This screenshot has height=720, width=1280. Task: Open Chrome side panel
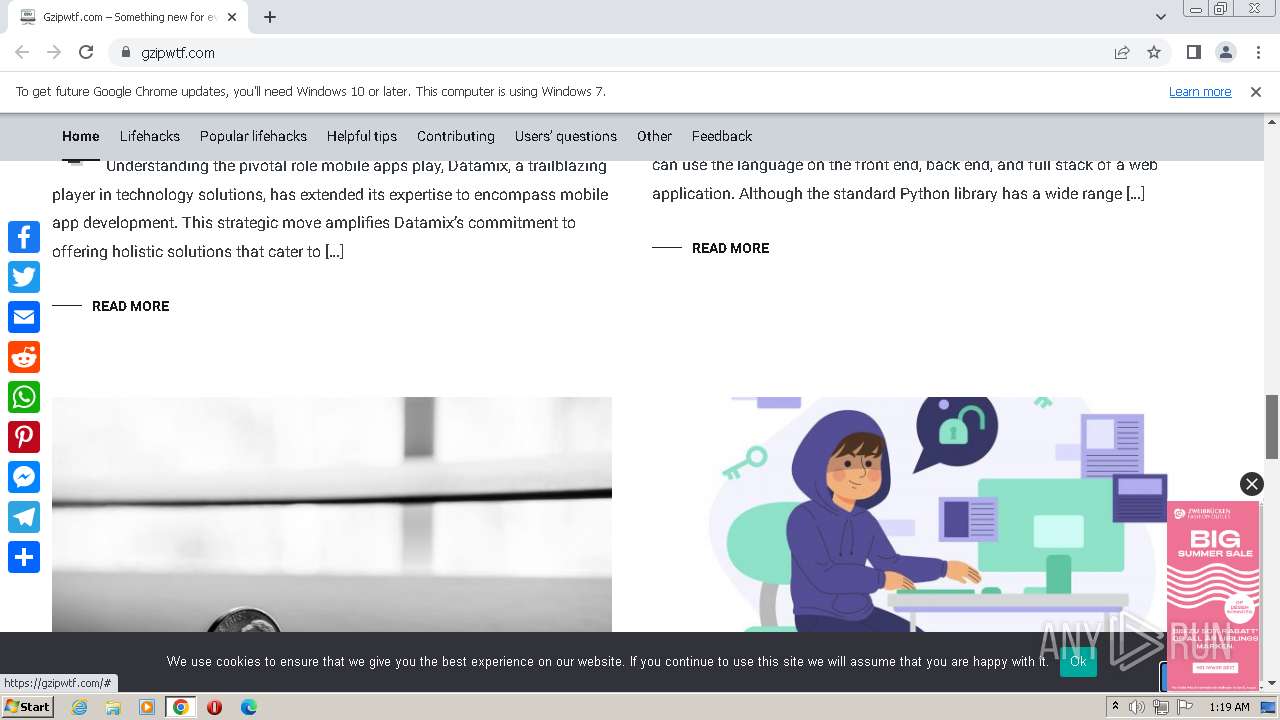coord(1193,52)
